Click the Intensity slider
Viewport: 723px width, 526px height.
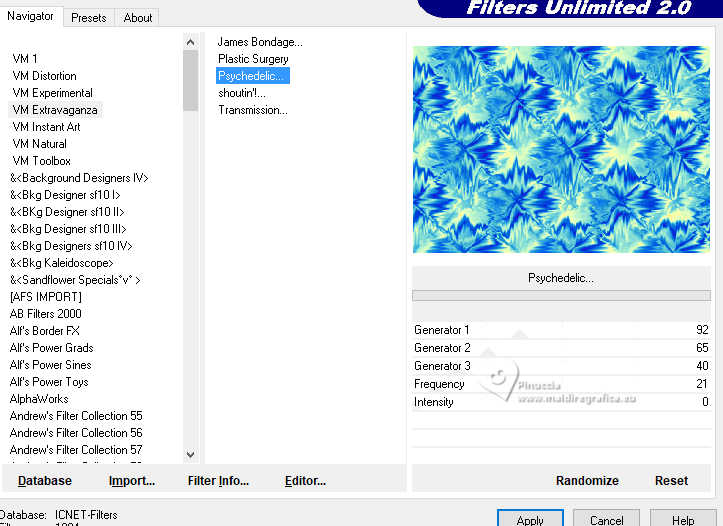tap(561, 402)
